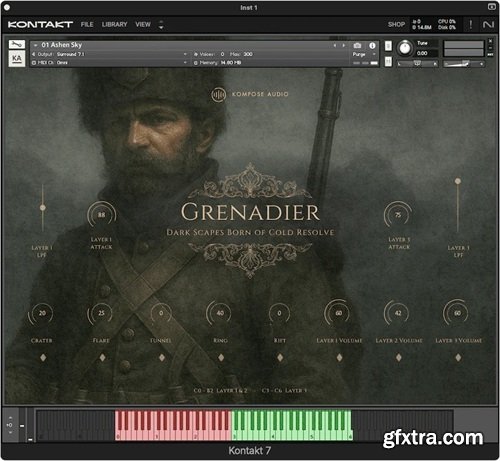Click the Layer 3 Volume knob
The image size is (500, 461).
tap(457, 313)
